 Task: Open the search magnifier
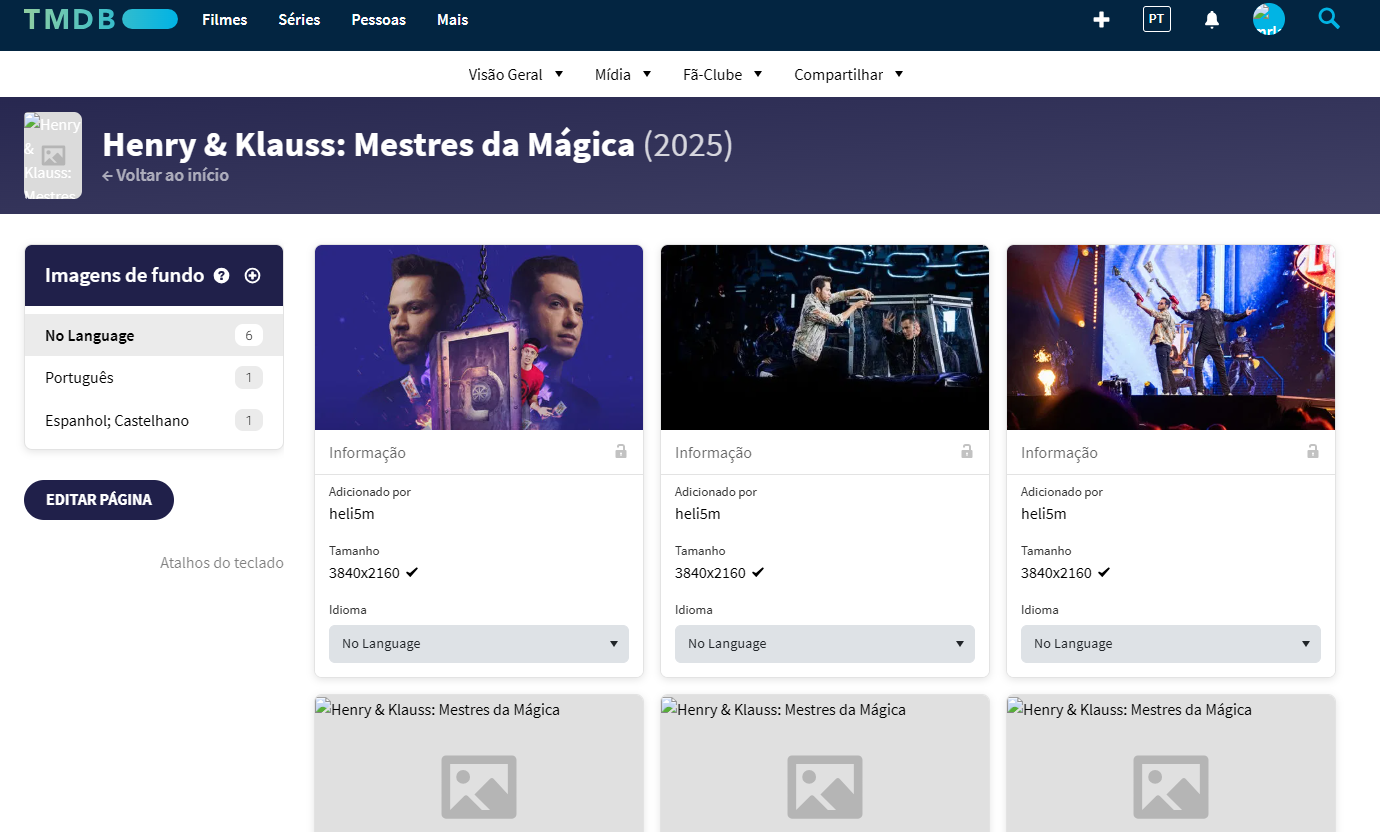[x=1329, y=18]
